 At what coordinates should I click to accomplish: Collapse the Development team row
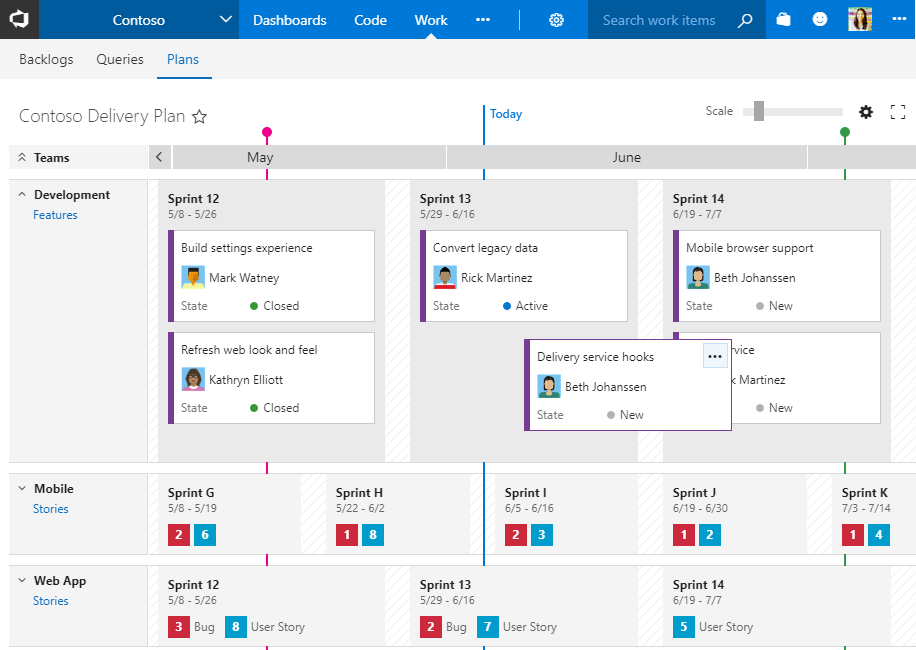coord(22,195)
